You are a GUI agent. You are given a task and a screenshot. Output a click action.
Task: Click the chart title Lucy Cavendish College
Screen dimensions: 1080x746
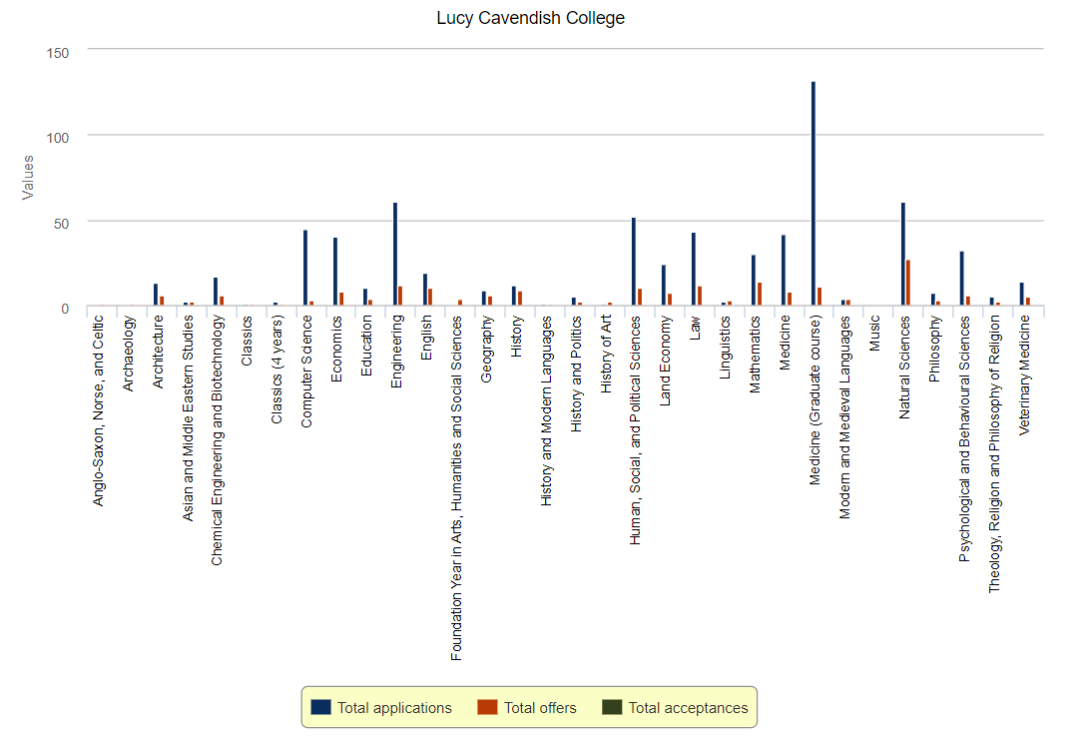(530, 18)
